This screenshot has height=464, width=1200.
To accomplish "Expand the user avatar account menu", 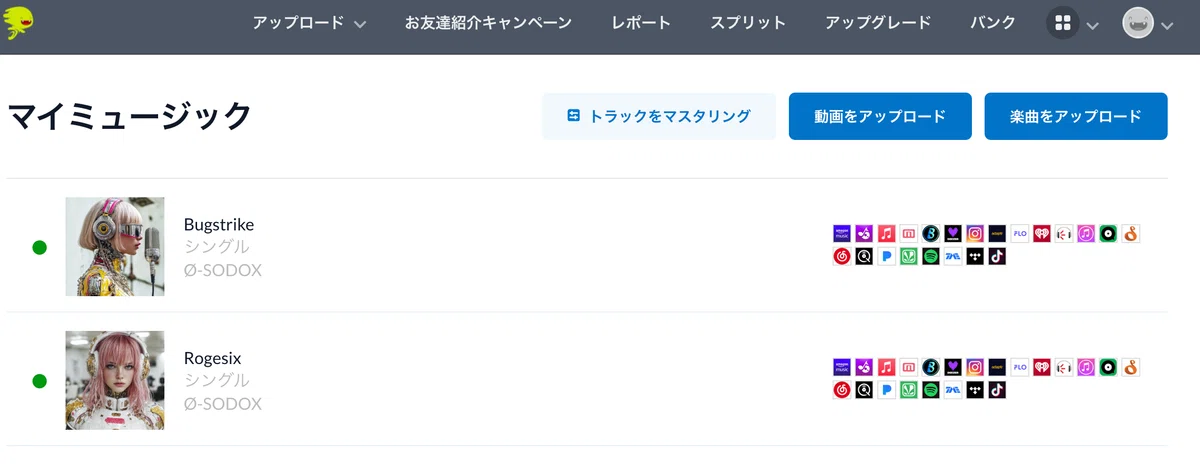I will pyautogui.click(x=1147, y=23).
